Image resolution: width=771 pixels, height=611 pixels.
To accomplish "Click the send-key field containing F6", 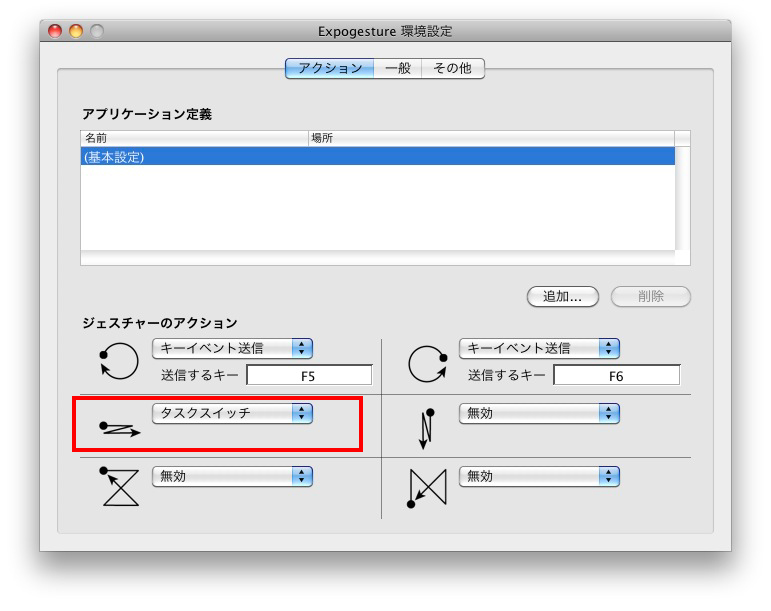I will click(617, 376).
